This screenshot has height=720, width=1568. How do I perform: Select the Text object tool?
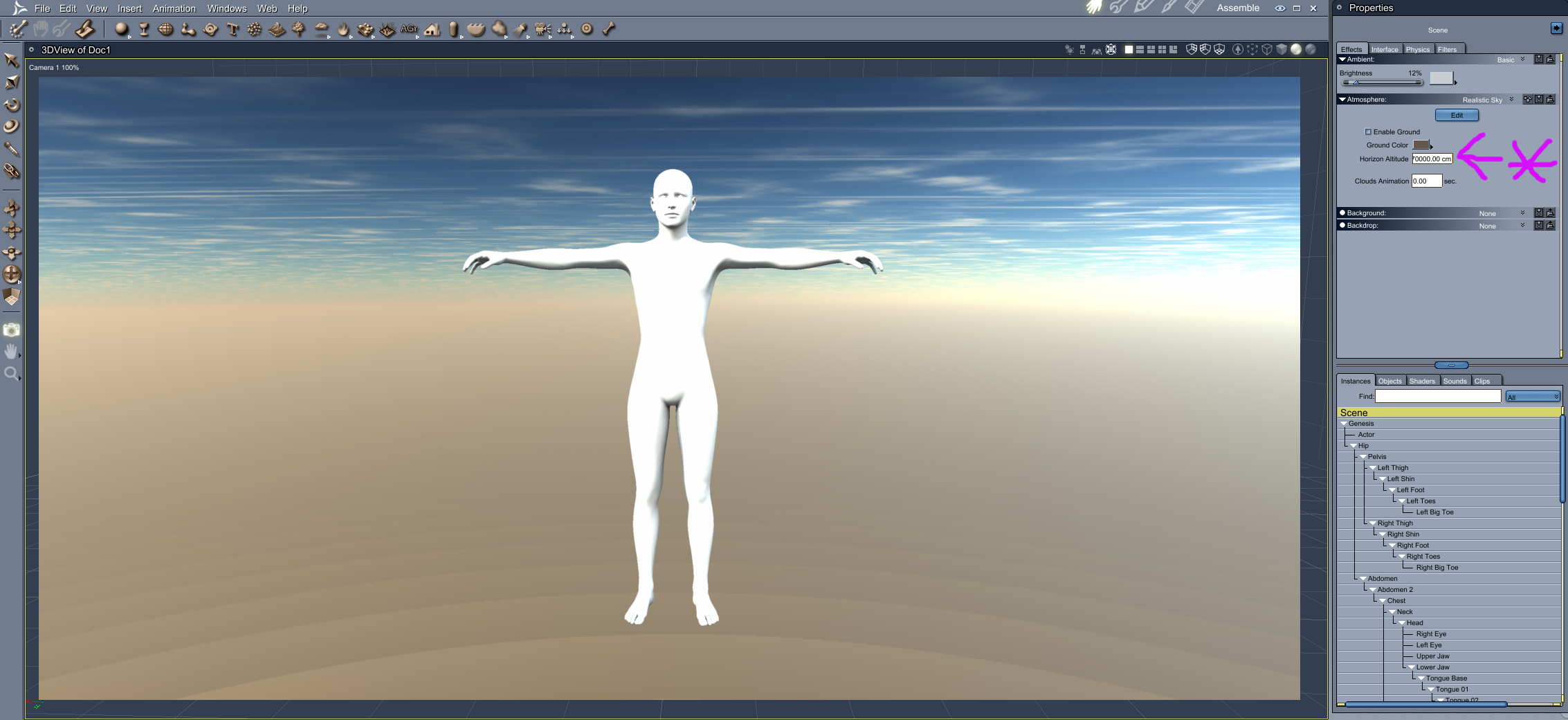coord(233,29)
